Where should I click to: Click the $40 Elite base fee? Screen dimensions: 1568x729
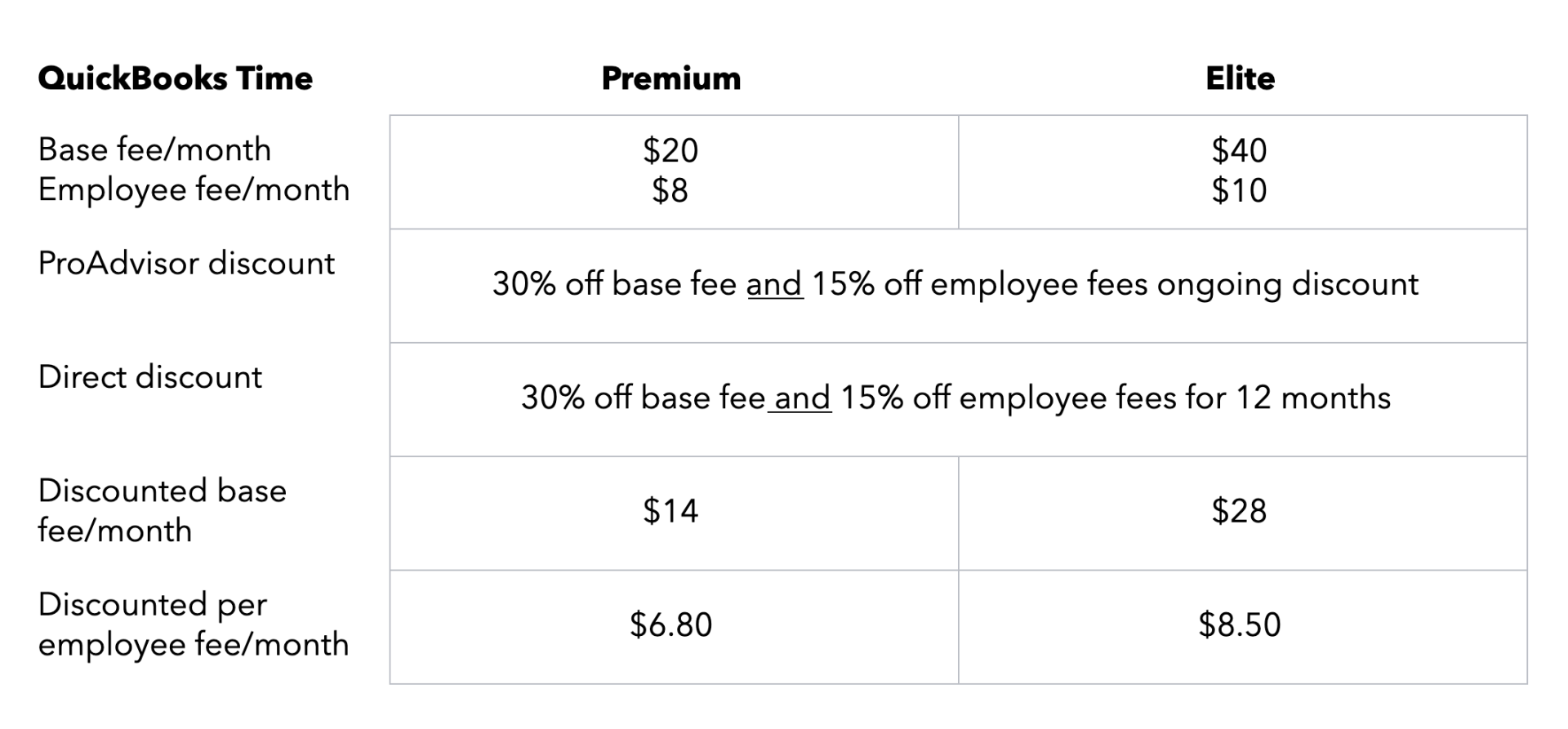(1239, 150)
